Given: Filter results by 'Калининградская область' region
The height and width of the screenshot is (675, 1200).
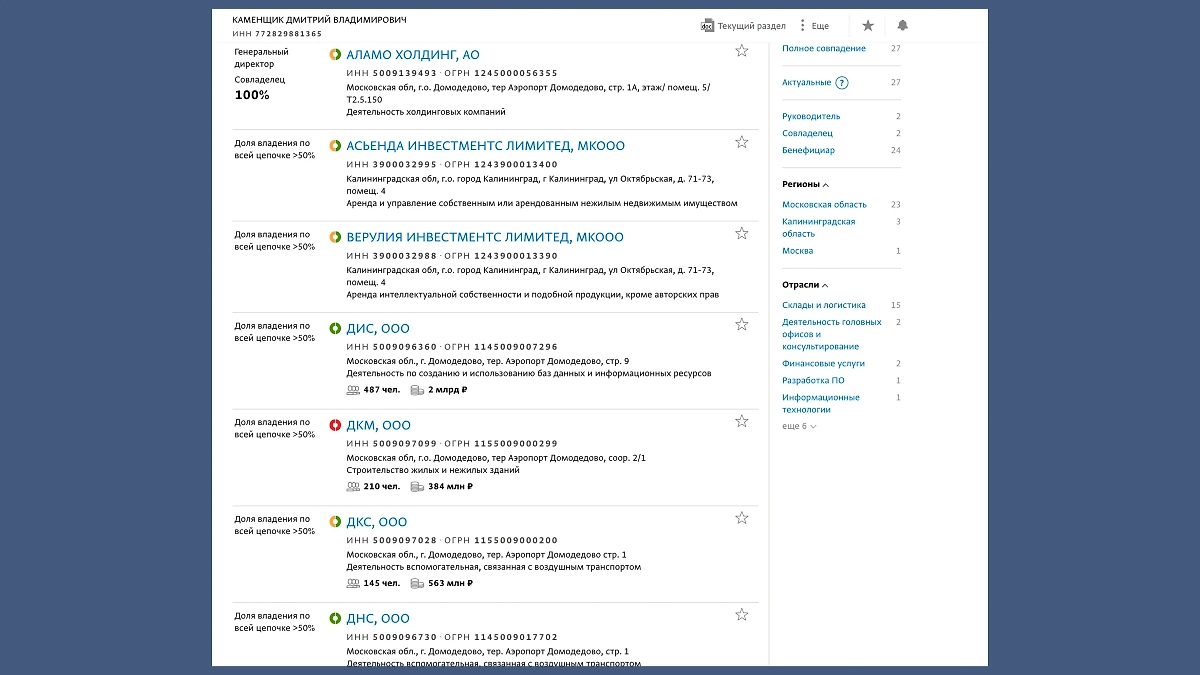Looking at the screenshot, I should 818,227.
